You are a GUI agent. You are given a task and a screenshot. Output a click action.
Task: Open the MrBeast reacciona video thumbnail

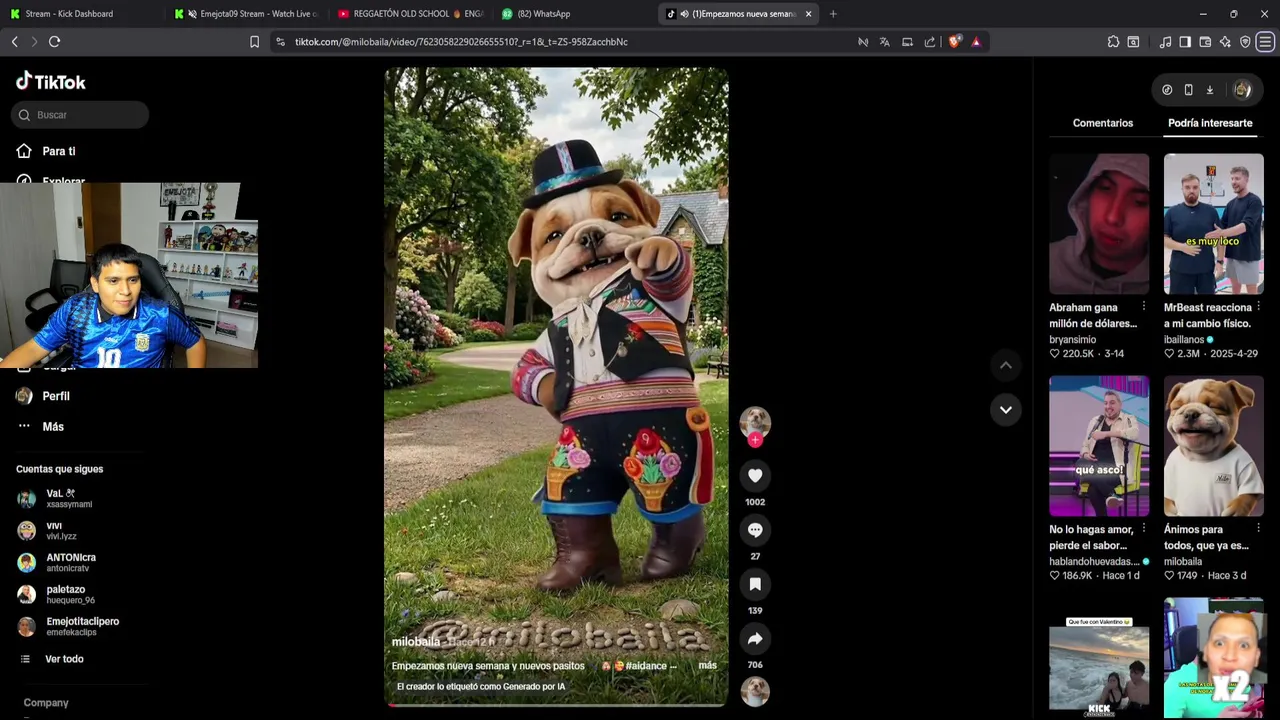1213,224
